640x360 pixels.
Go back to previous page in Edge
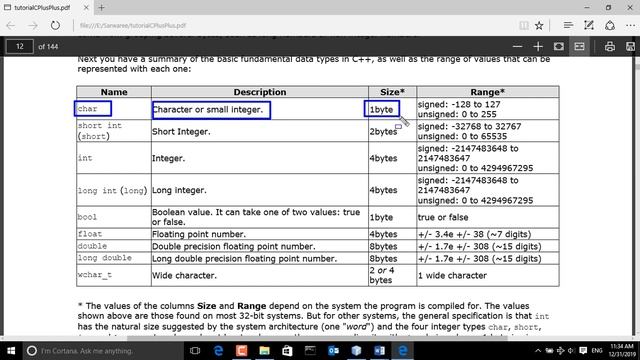tap(11, 25)
